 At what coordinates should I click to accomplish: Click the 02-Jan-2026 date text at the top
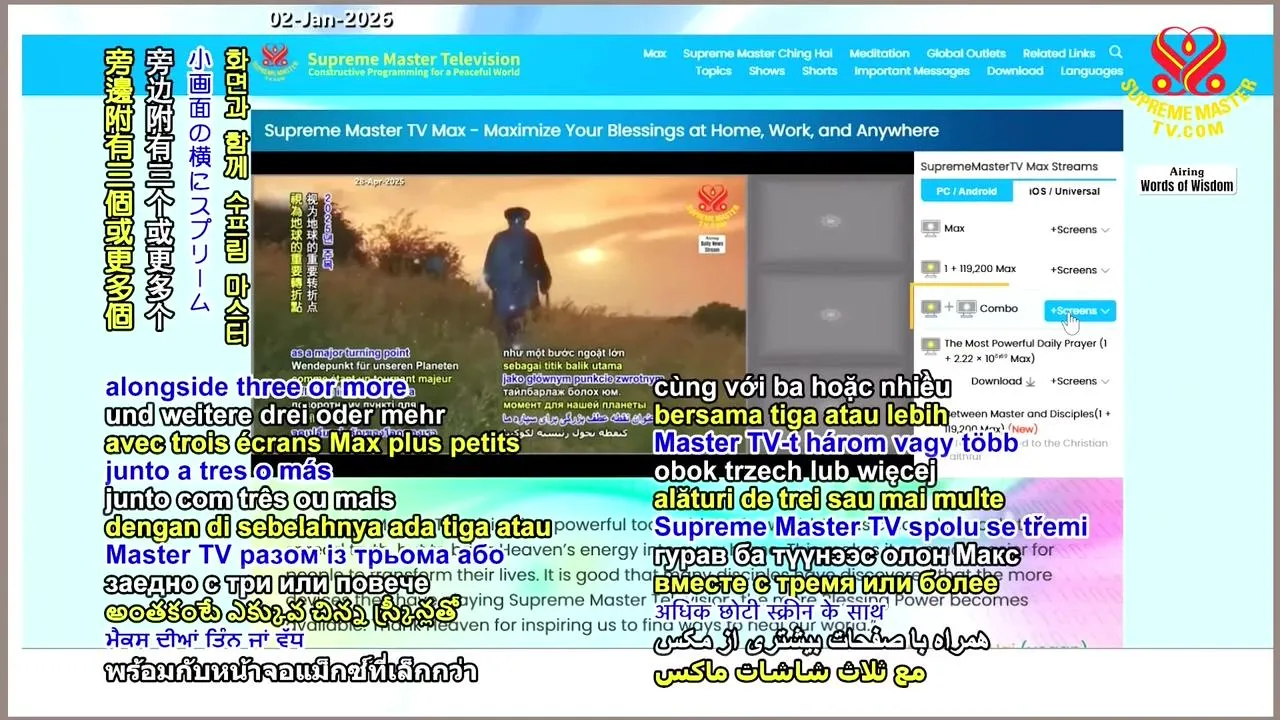click(331, 19)
